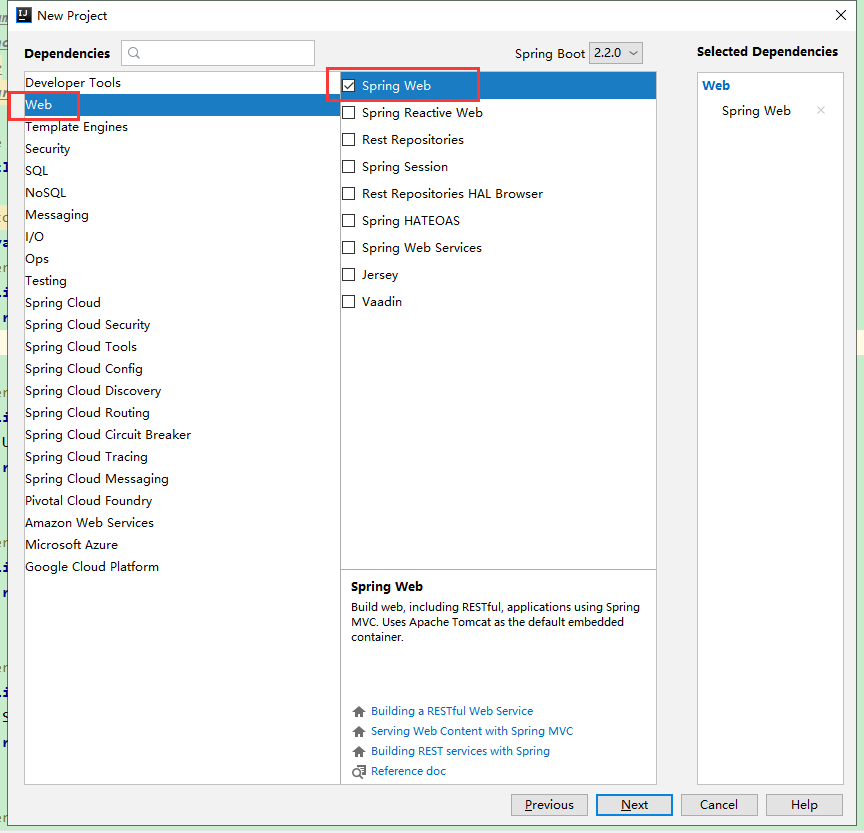Select Spring Cloud Tracing category

pyautogui.click(x=182, y=457)
